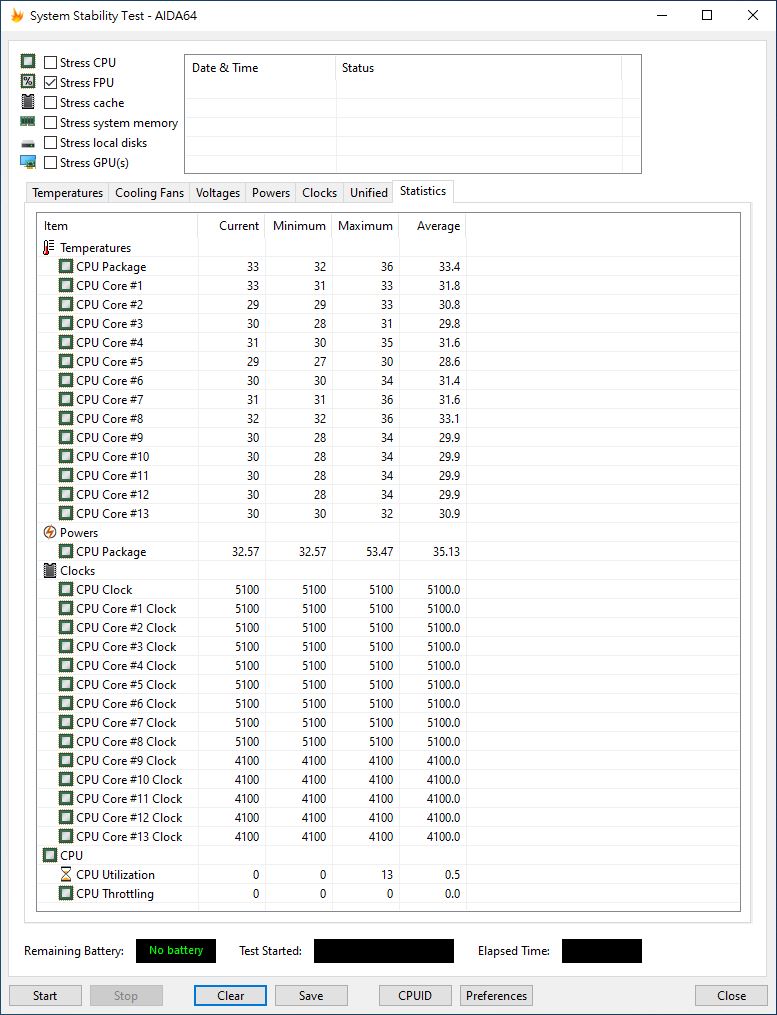The height and width of the screenshot is (1015, 777).
Task: Click the CPU Core #1 temperature icon
Action: (65, 285)
